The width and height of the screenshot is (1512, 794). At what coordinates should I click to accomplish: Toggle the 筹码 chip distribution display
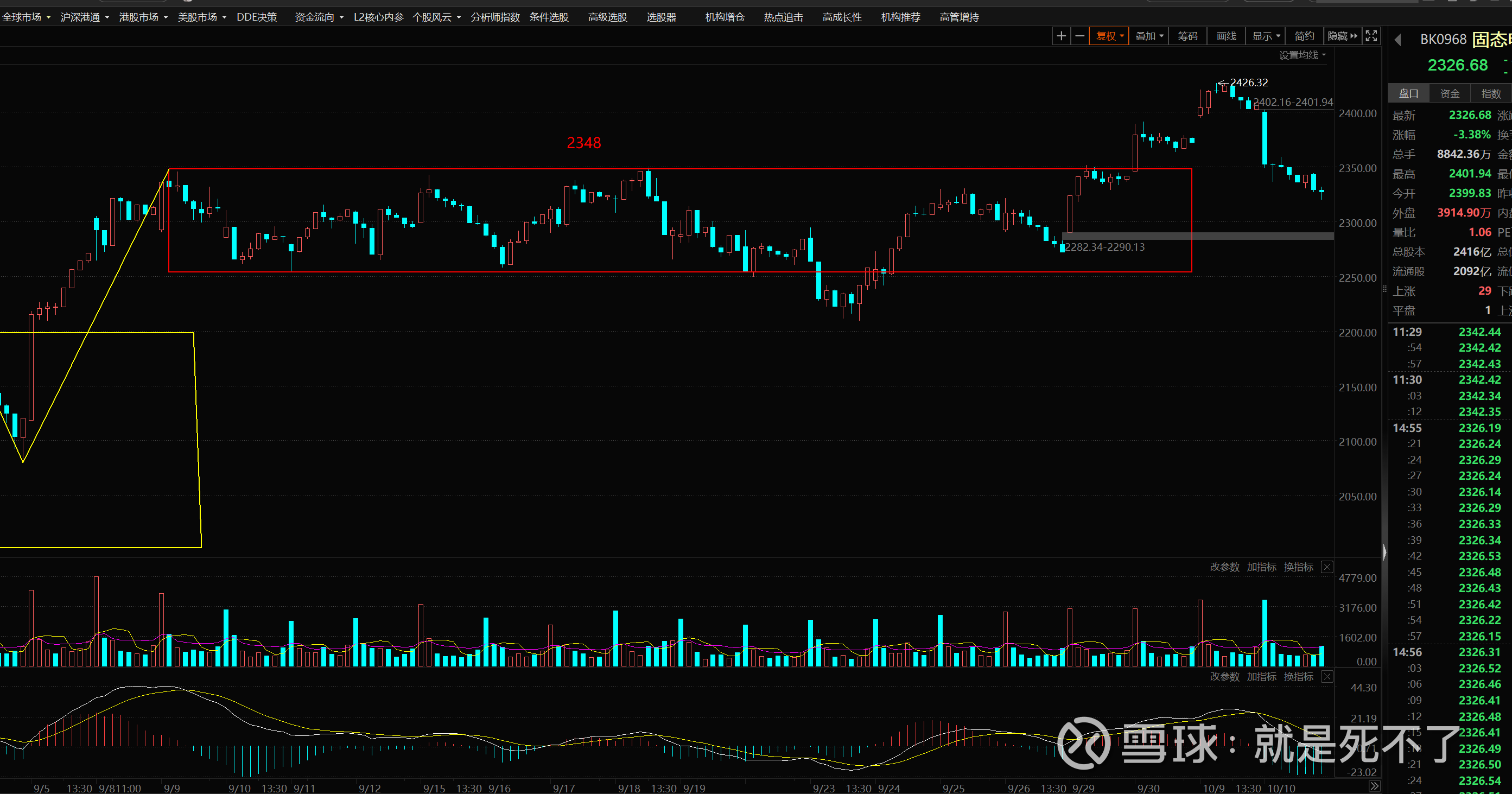[1187, 36]
